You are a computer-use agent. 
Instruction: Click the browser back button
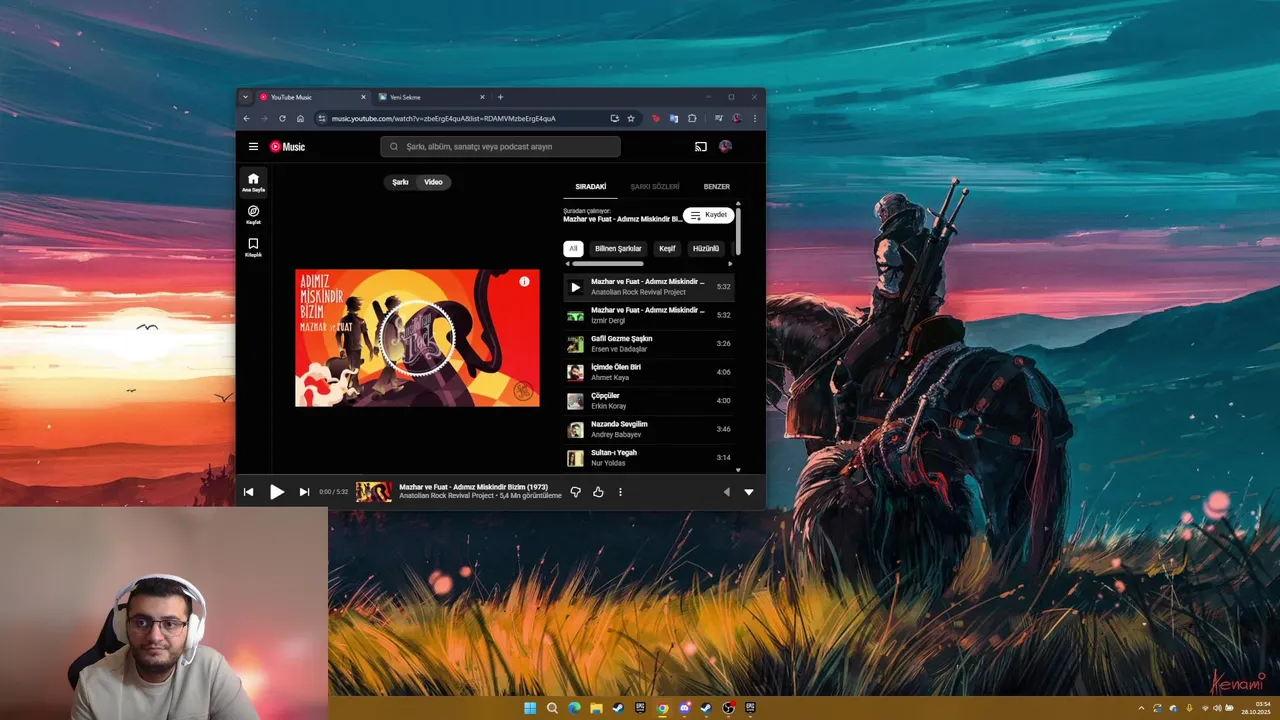click(x=247, y=118)
